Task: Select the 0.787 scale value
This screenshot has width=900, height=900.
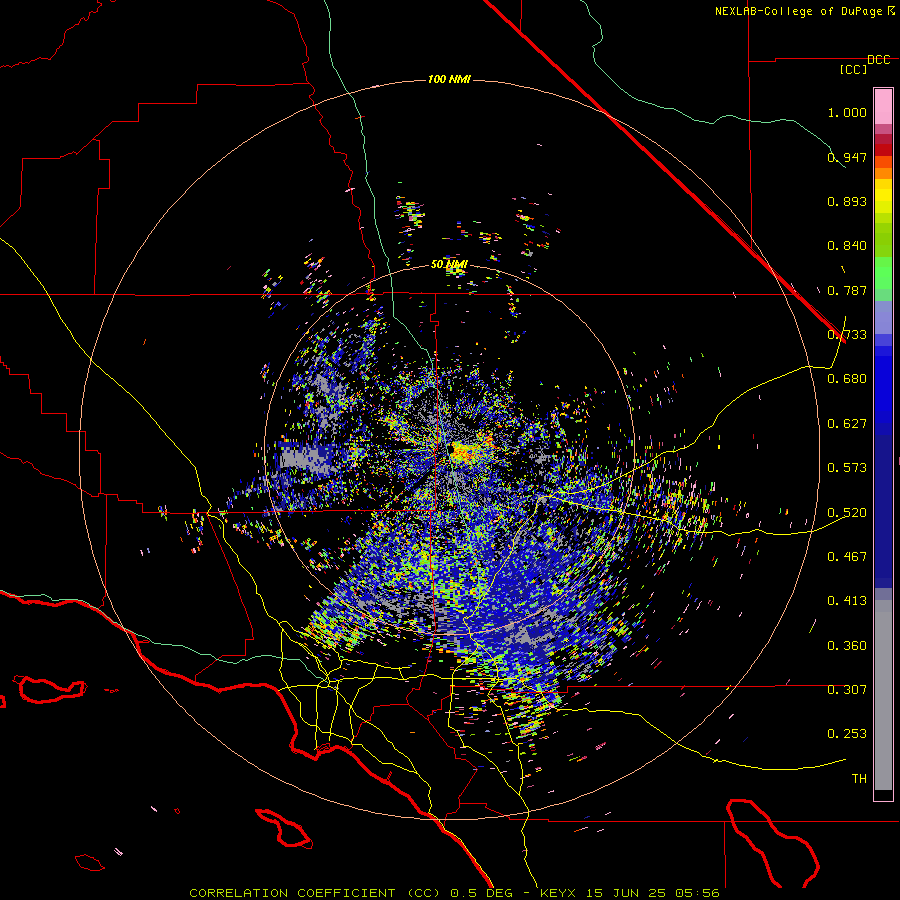Action: click(847, 290)
